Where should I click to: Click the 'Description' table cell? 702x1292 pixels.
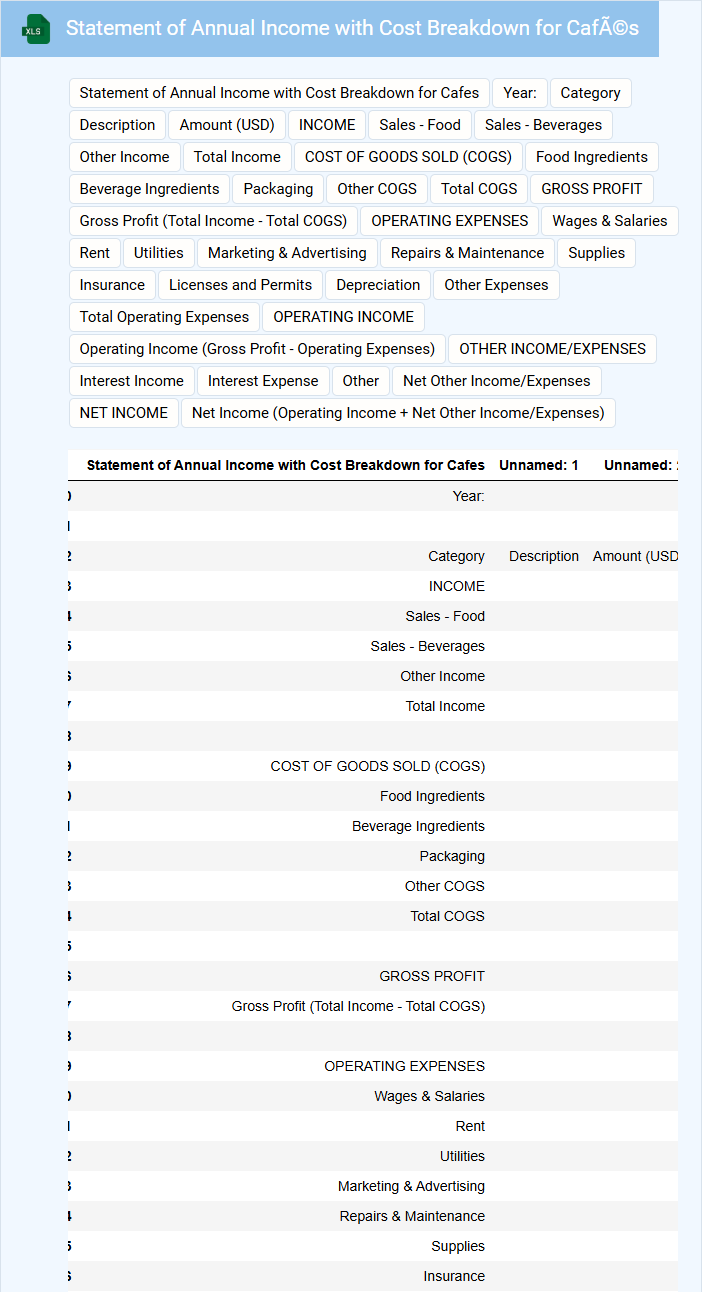544,556
